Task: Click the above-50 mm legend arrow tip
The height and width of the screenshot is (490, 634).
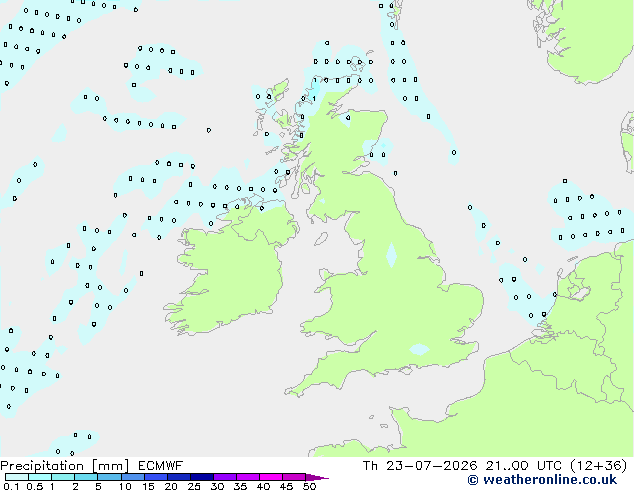Action: pyautogui.click(x=317, y=477)
